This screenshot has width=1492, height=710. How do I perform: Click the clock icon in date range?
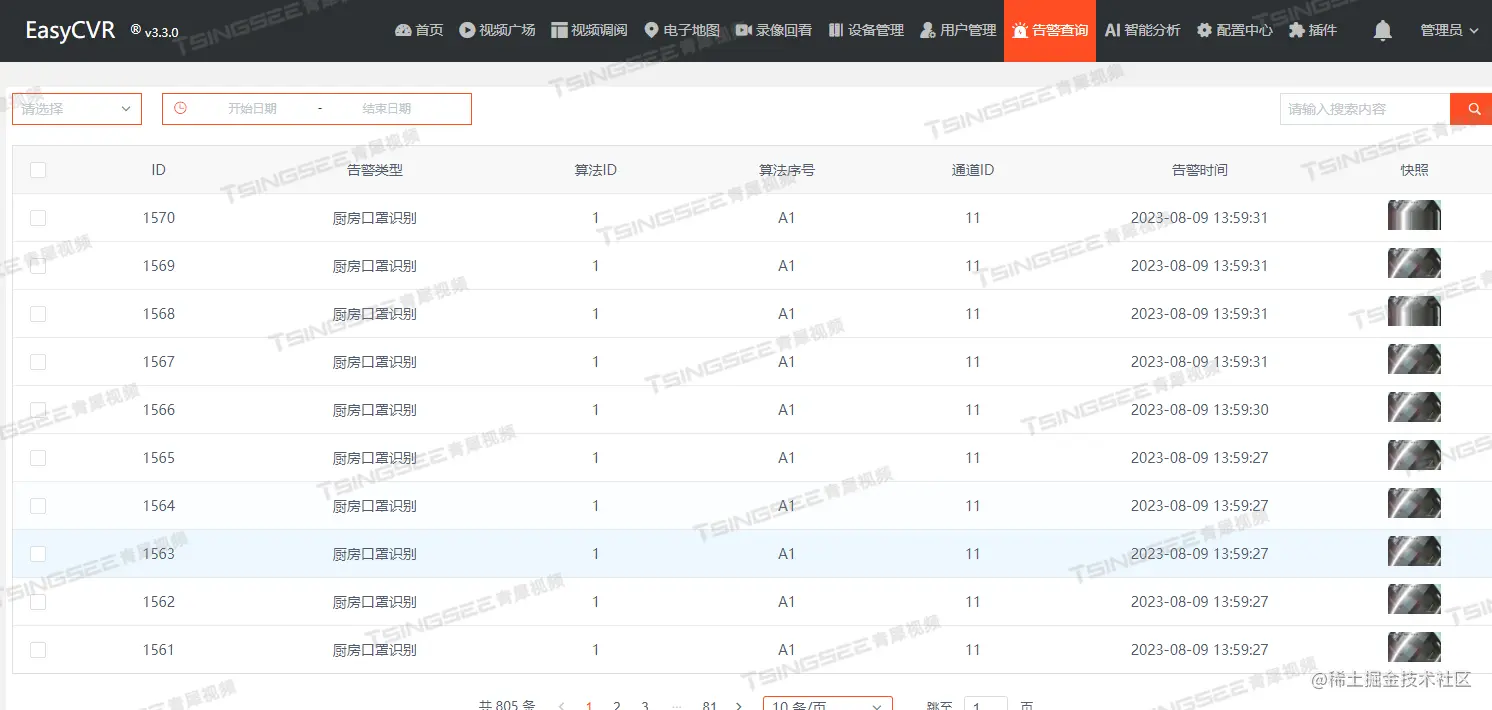[181, 108]
